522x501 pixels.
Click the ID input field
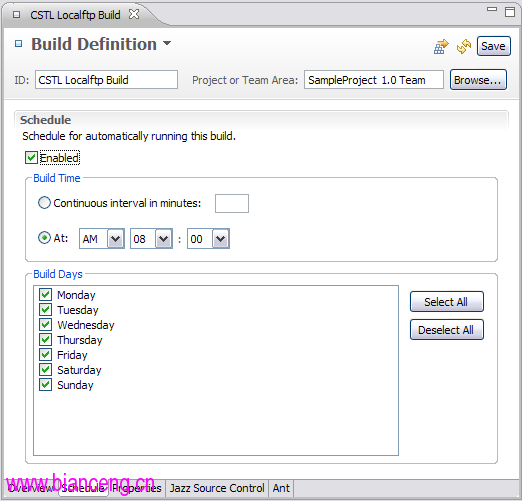click(x=106, y=80)
